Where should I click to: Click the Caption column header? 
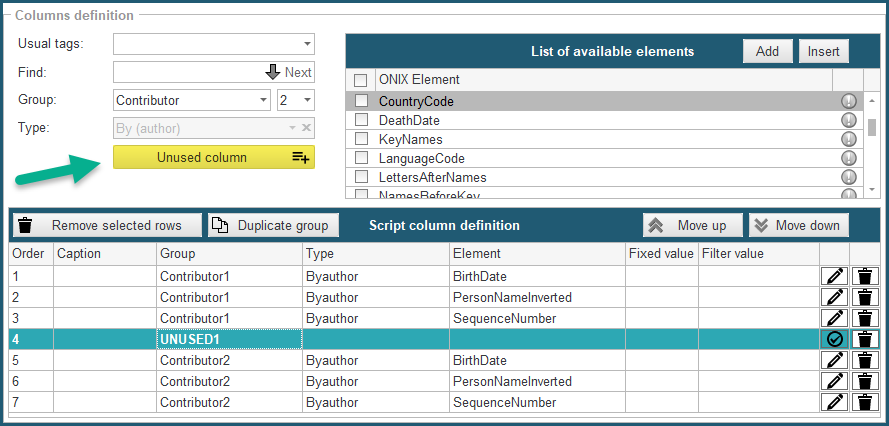point(105,254)
